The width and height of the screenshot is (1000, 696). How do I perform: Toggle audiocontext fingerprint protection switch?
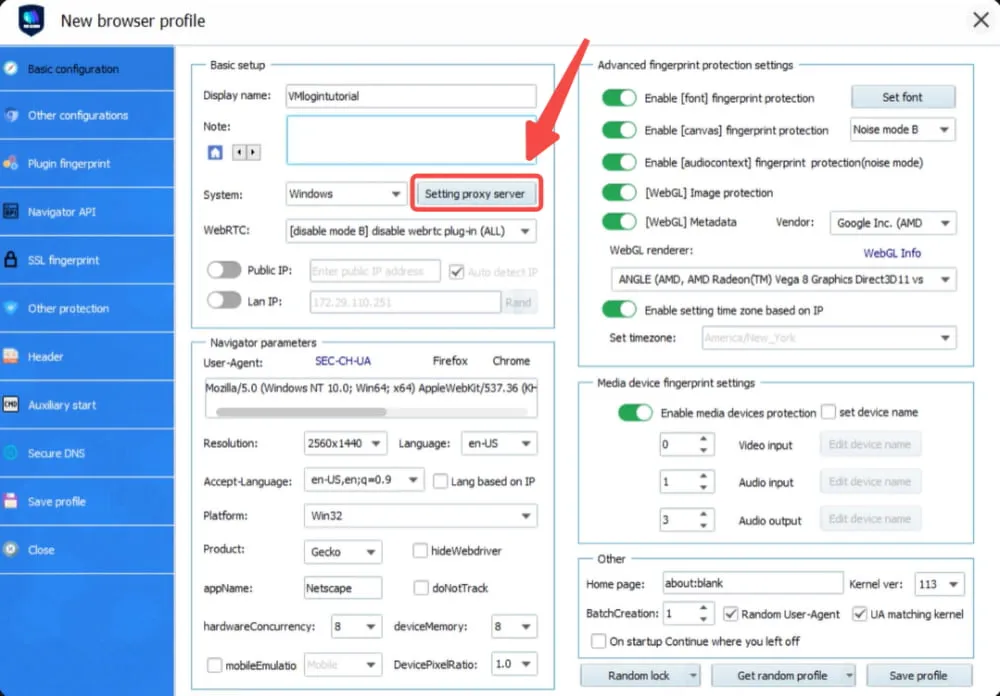(619, 162)
